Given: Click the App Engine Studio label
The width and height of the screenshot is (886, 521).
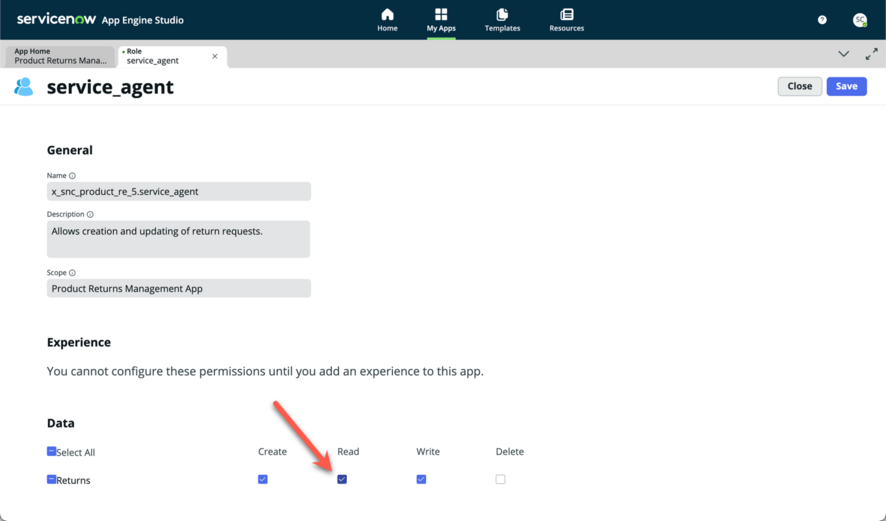Looking at the screenshot, I should (142, 20).
